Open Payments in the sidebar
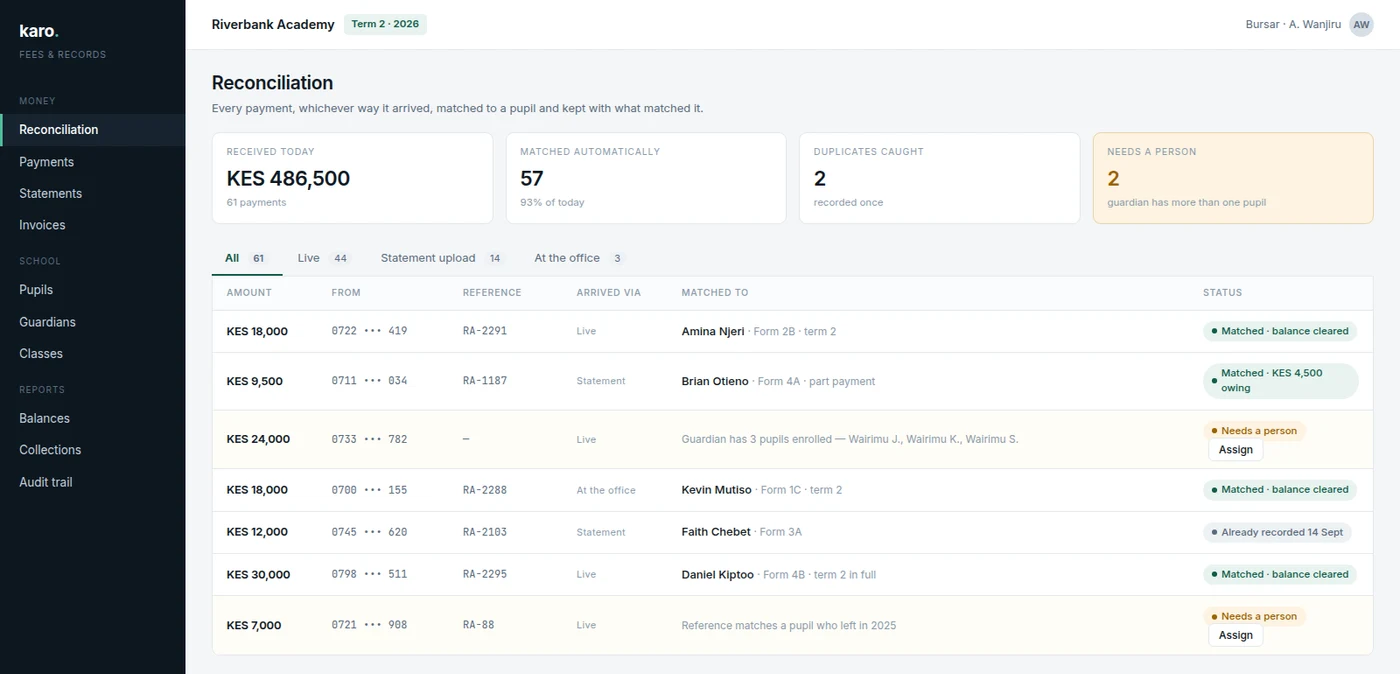This screenshot has width=1400, height=674. [x=93, y=162]
